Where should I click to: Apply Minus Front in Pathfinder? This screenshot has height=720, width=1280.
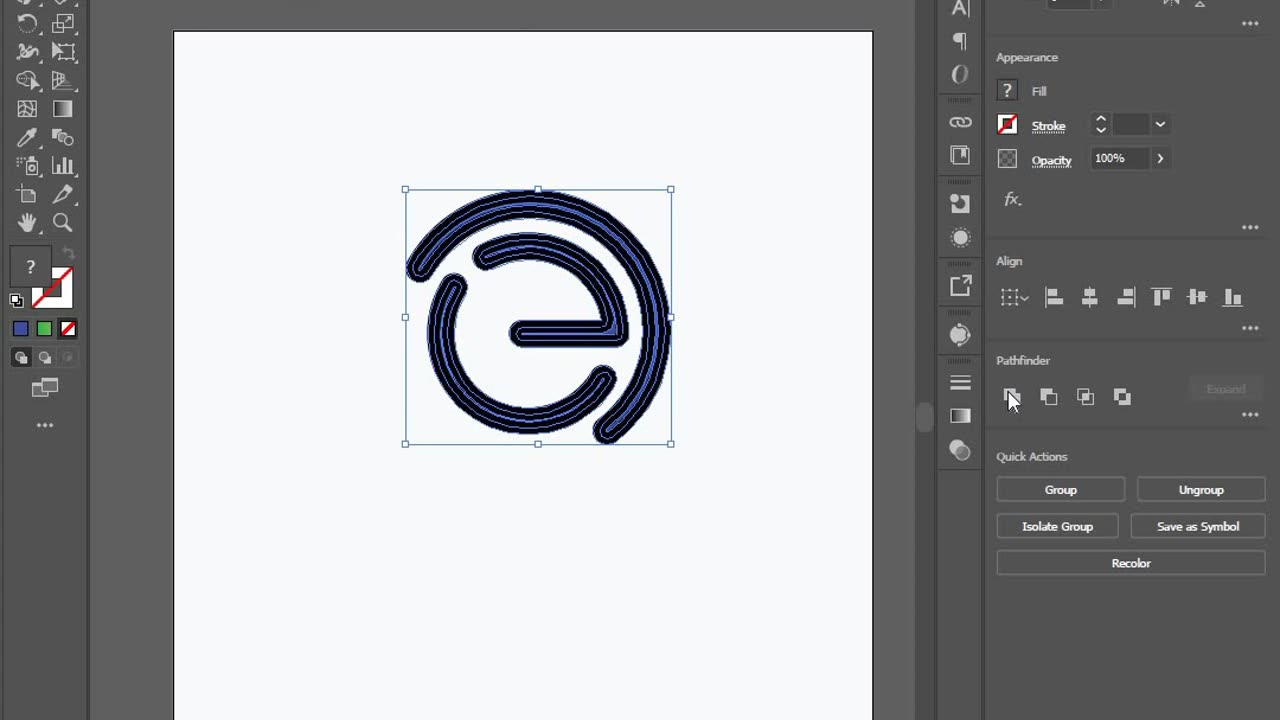pos(1048,397)
